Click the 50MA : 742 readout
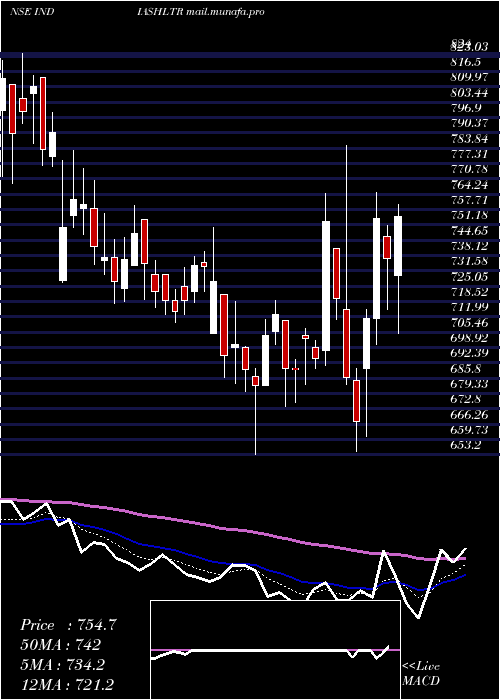Viewport: 500px width, 700px height. (x=60, y=645)
